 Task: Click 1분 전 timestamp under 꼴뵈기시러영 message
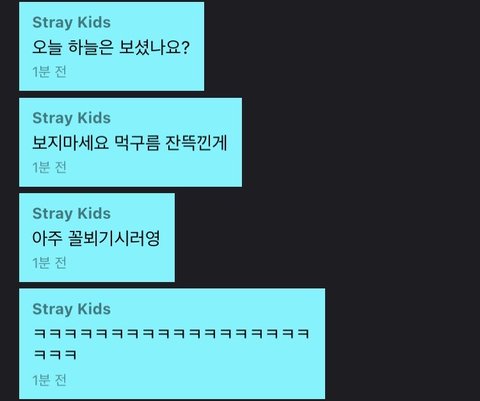point(49,263)
